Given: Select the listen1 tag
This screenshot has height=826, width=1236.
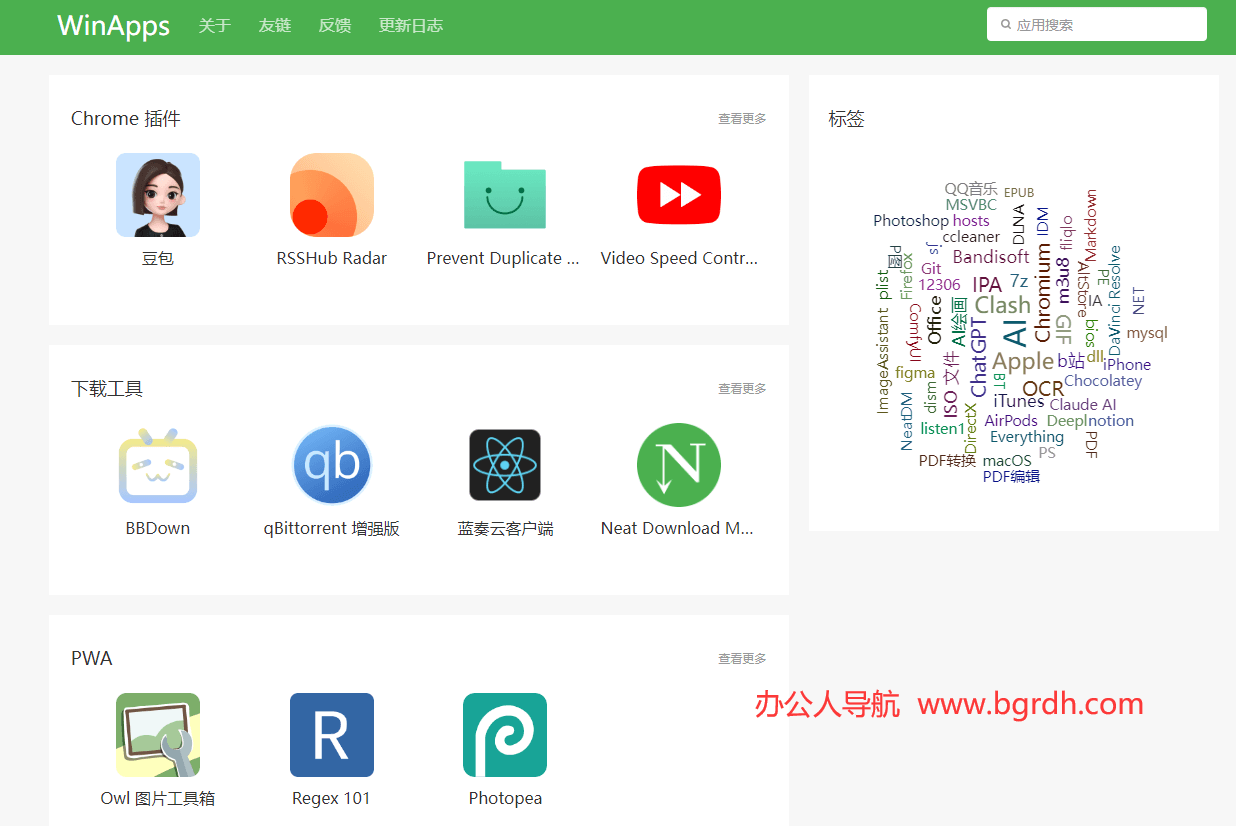Looking at the screenshot, I should tap(943, 429).
